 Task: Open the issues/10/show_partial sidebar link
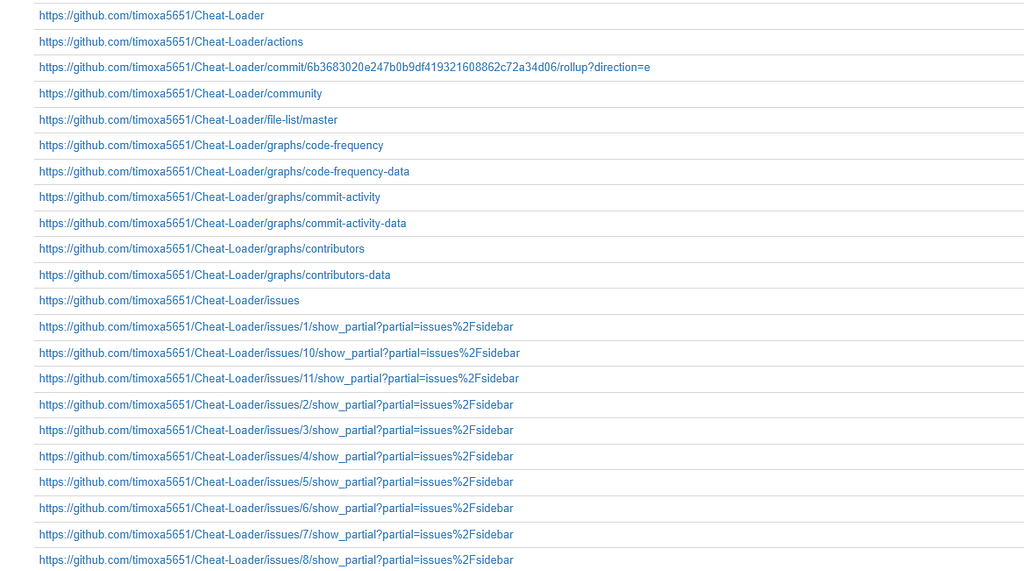[280, 353]
